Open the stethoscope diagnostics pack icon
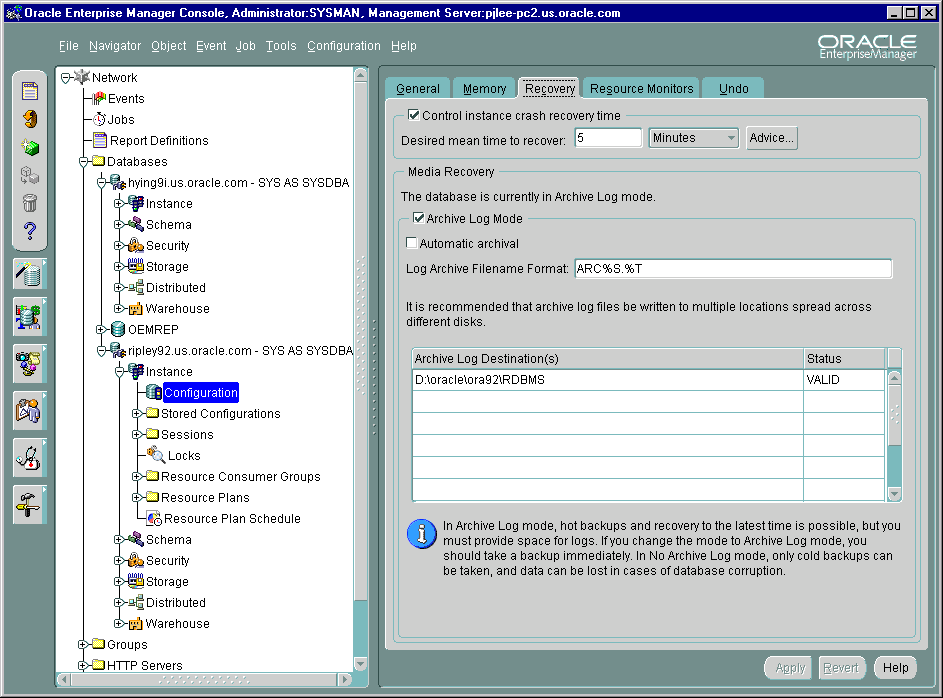Image resolution: width=943 pixels, height=698 pixels. coord(29,457)
